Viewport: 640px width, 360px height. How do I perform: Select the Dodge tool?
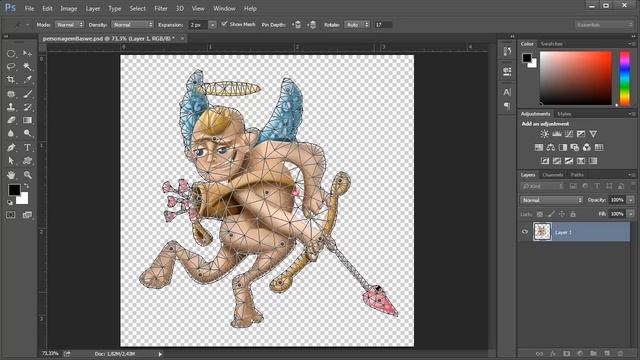coord(27,133)
